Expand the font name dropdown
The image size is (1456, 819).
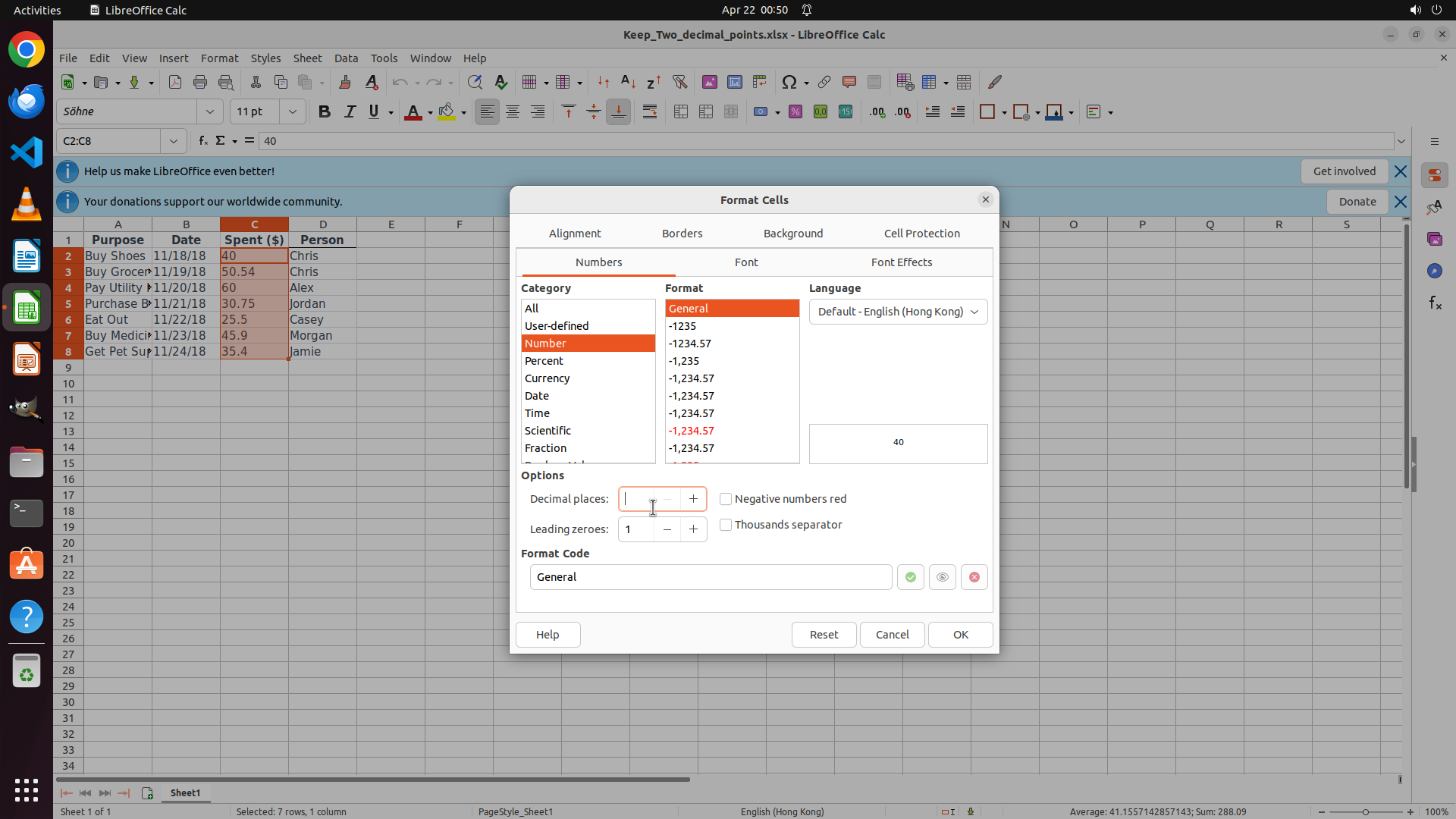pos(210,111)
